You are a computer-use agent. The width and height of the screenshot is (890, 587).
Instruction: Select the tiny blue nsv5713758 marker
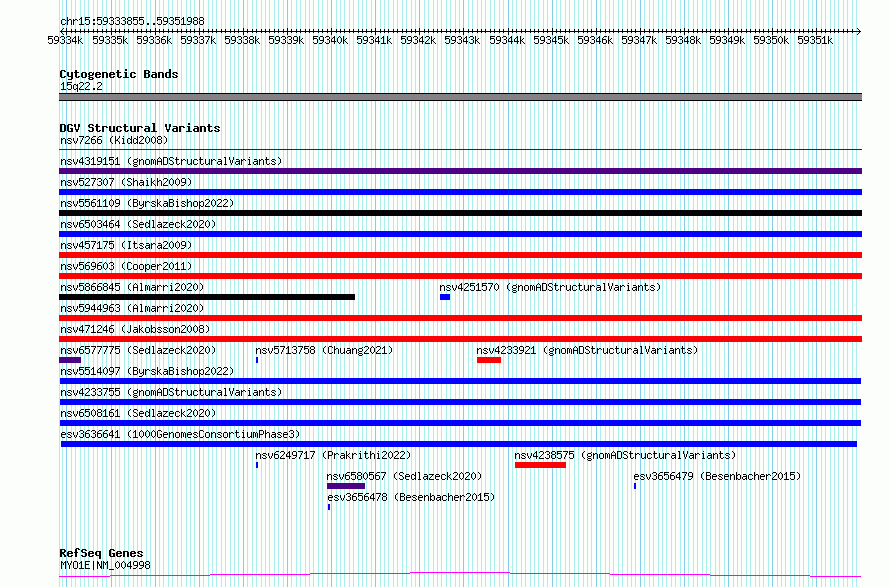coord(257,360)
